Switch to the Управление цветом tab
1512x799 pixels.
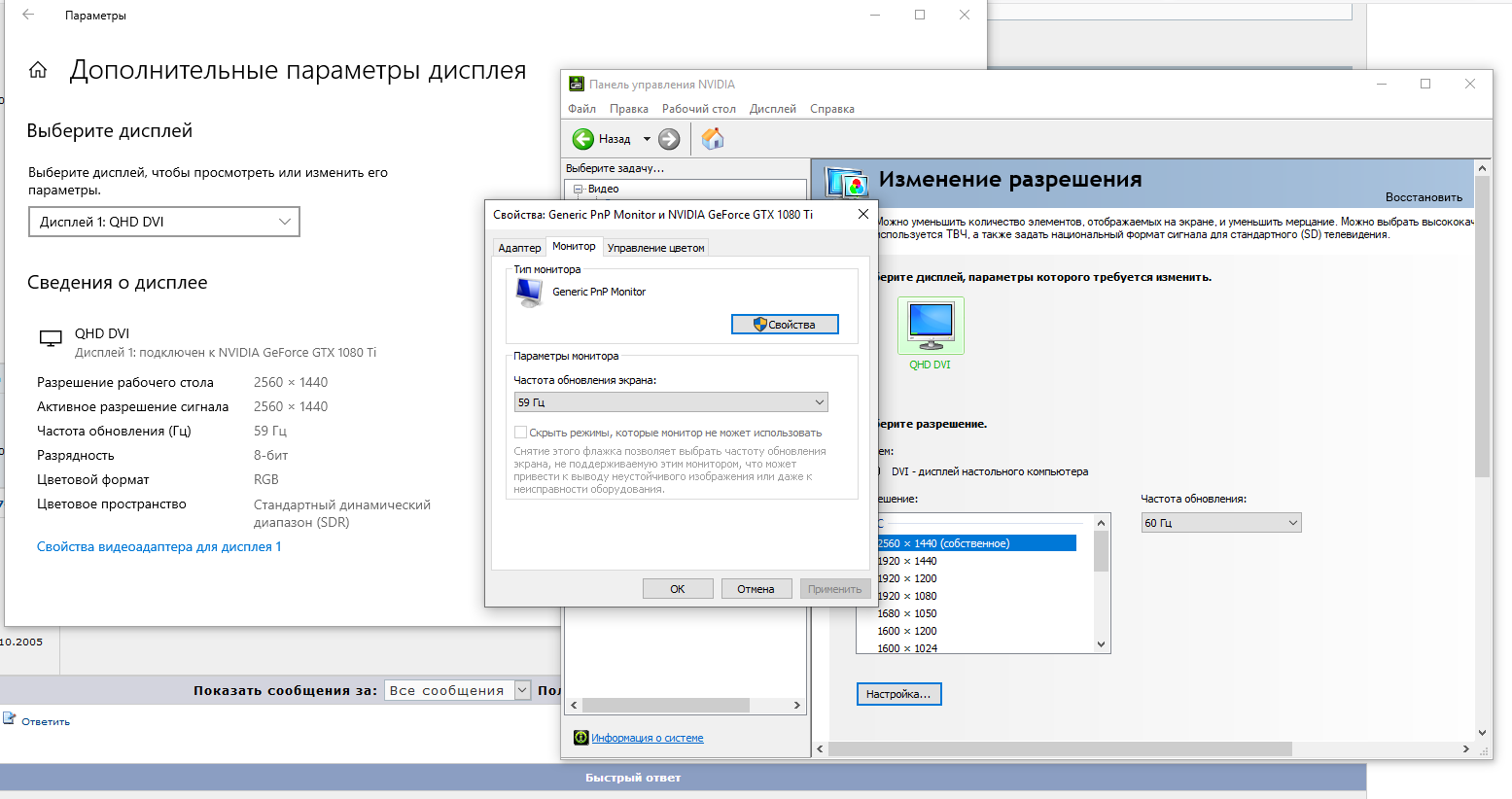(x=656, y=248)
